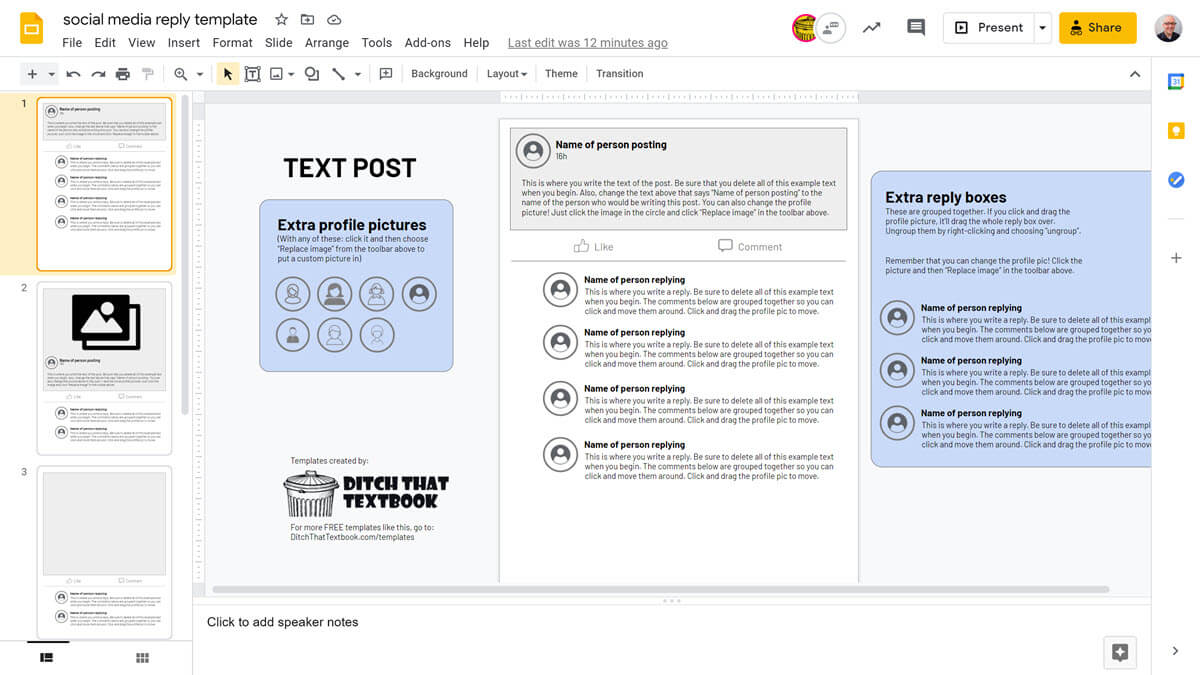1200x675 pixels.
Task: Click the yellow Share button
Action: (x=1097, y=28)
